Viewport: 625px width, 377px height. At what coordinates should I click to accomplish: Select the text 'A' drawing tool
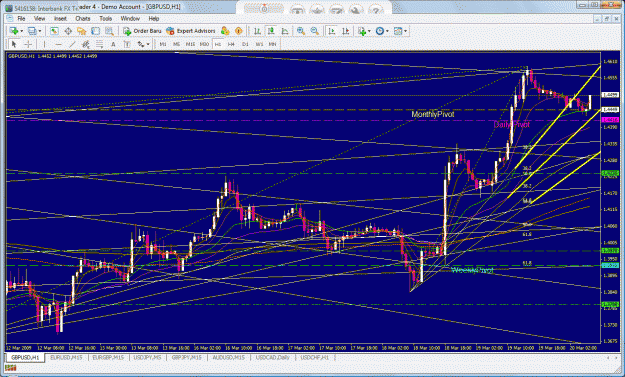click(x=113, y=44)
